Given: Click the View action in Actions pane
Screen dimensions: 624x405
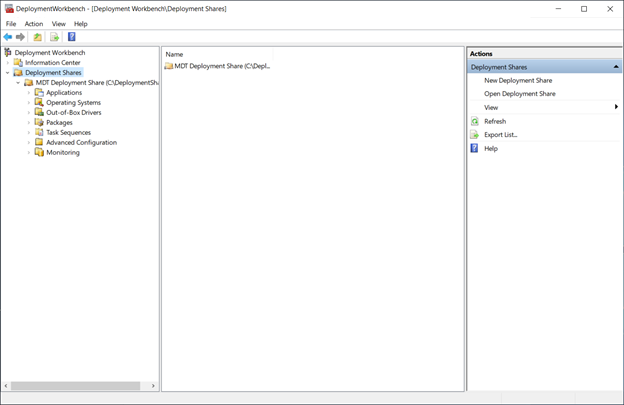Looking at the screenshot, I should coord(491,107).
